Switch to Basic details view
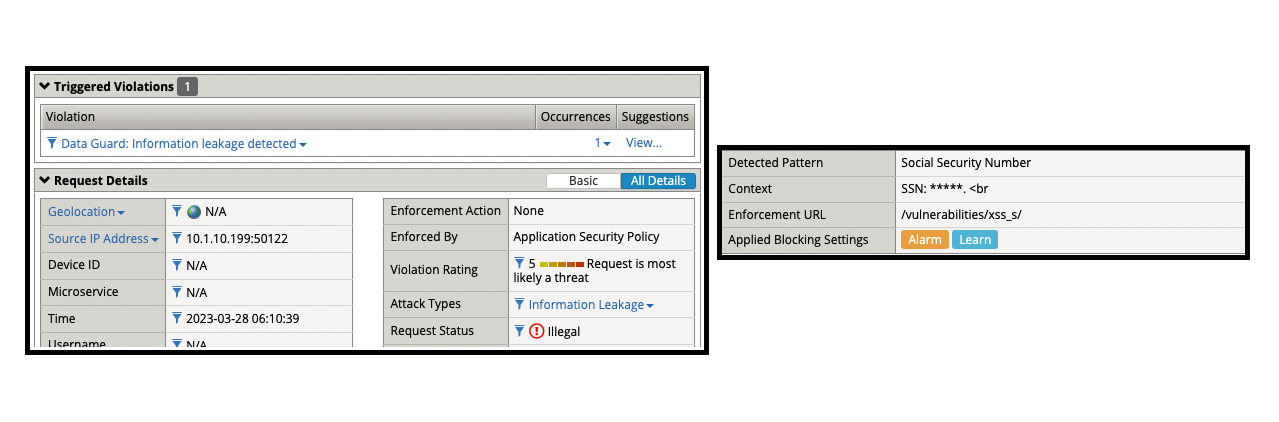1279x422 pixels. pyautogui.click(x=583, y=181)
